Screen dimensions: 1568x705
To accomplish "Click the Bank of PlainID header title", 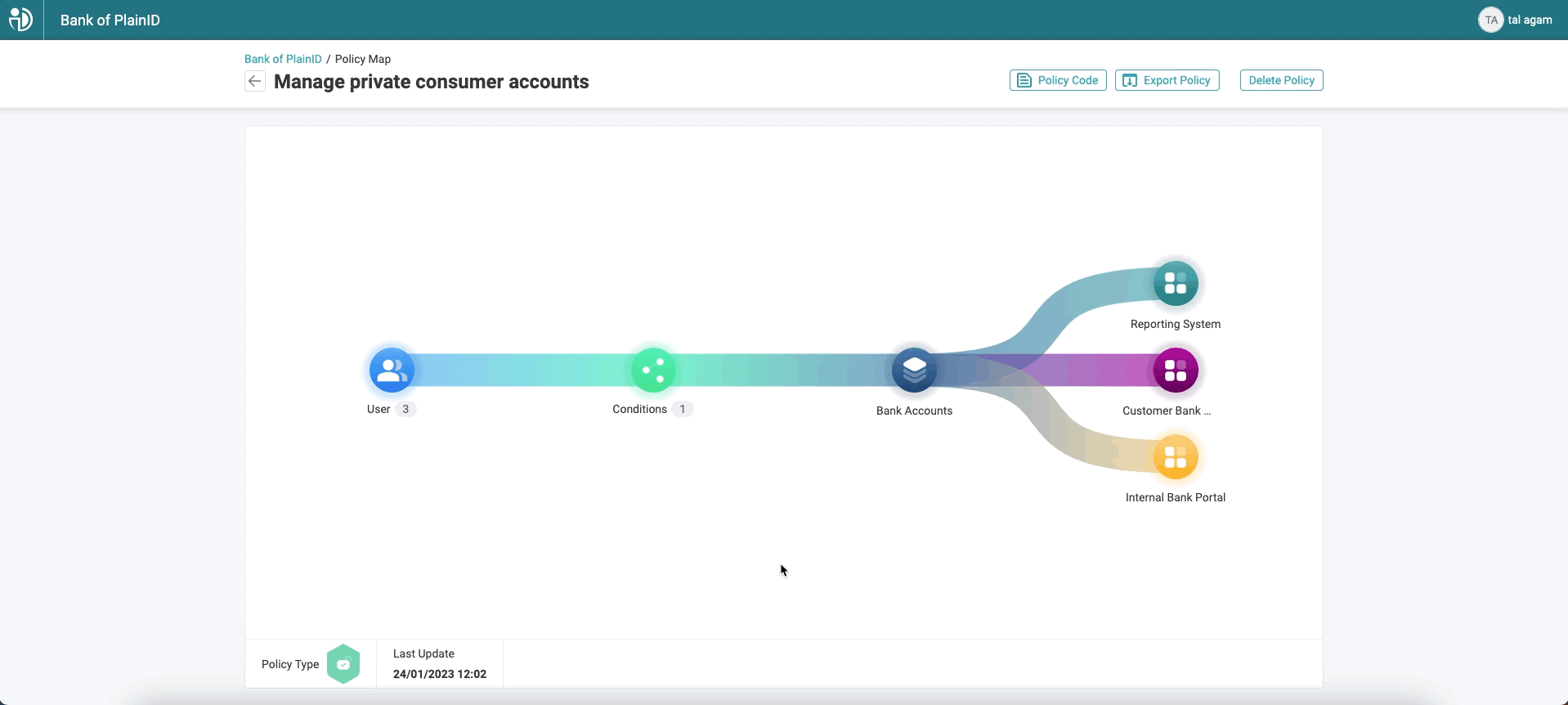I will 110,20.
